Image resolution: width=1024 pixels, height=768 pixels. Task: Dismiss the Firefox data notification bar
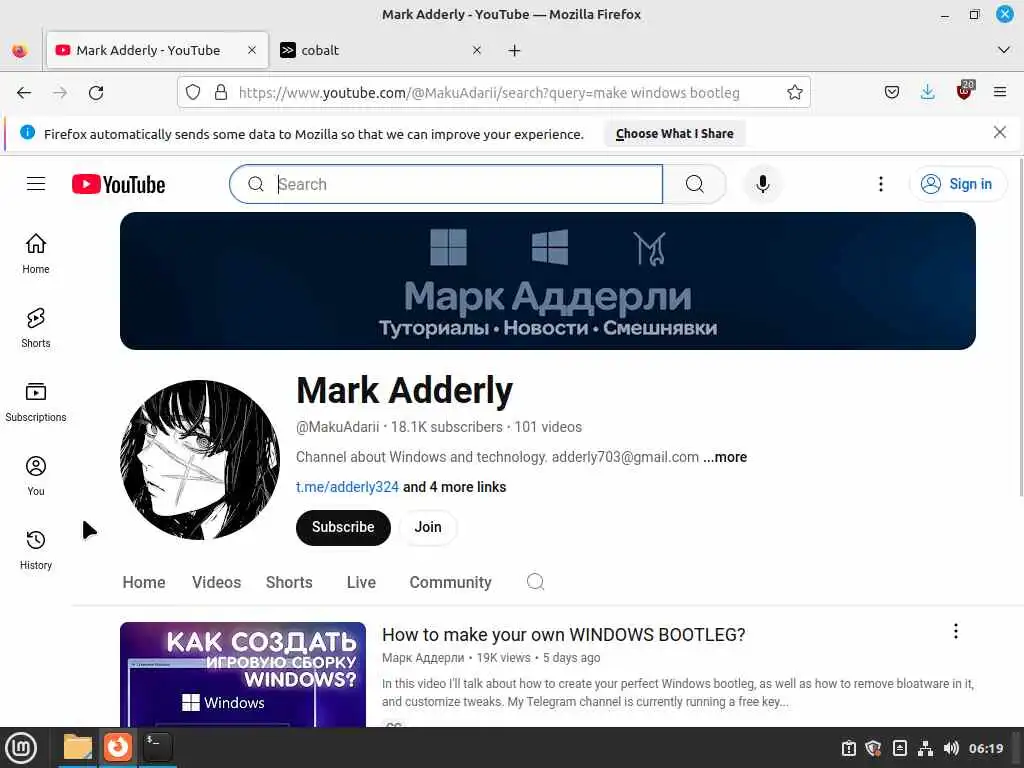[x=999, y=133]
